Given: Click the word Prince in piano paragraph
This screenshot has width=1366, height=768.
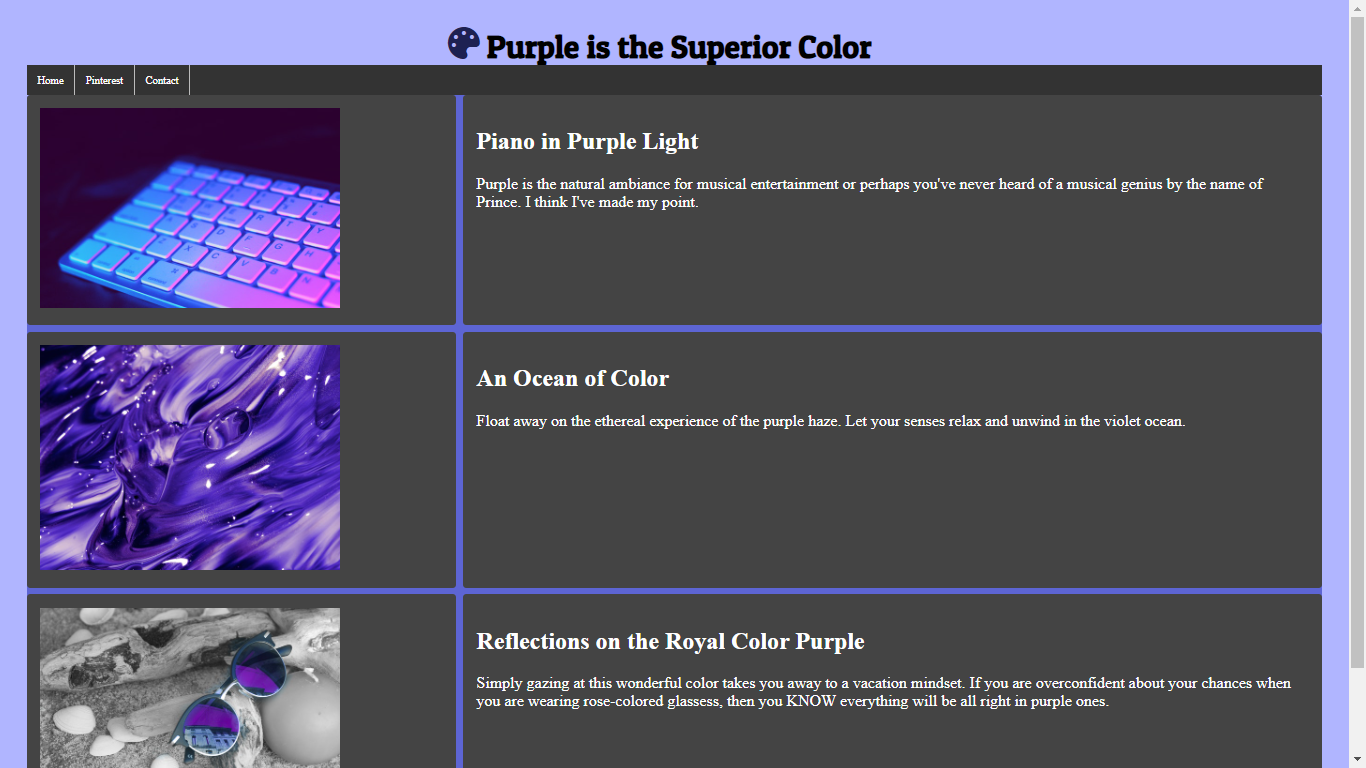Looking at the screenshot, I should click(497, 202).
